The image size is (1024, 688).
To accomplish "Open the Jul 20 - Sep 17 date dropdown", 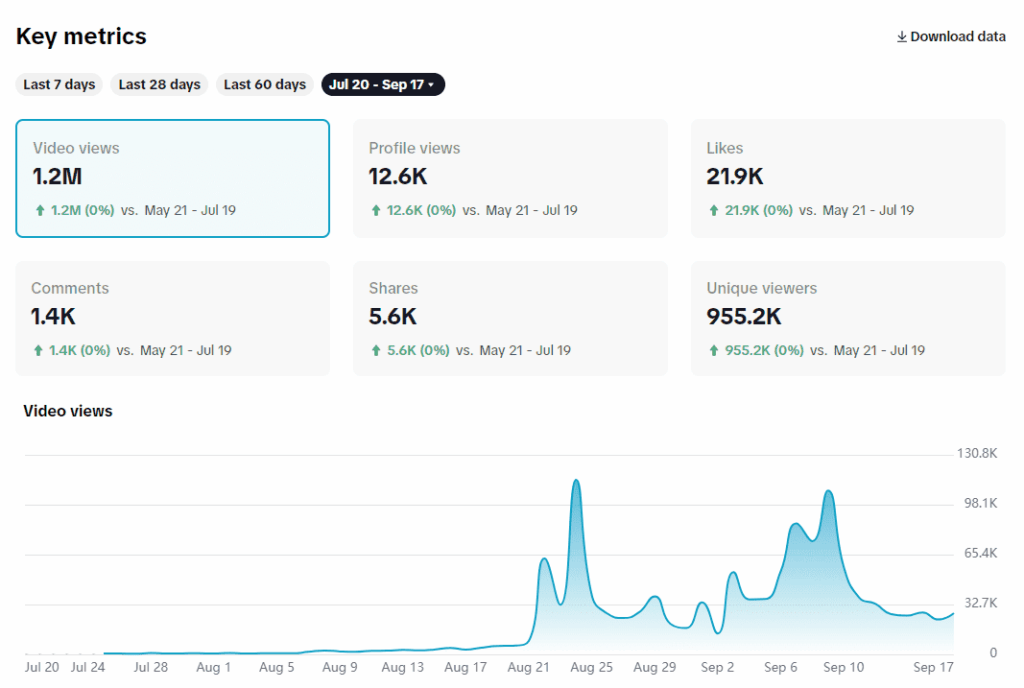I will (x=382, y=85).
